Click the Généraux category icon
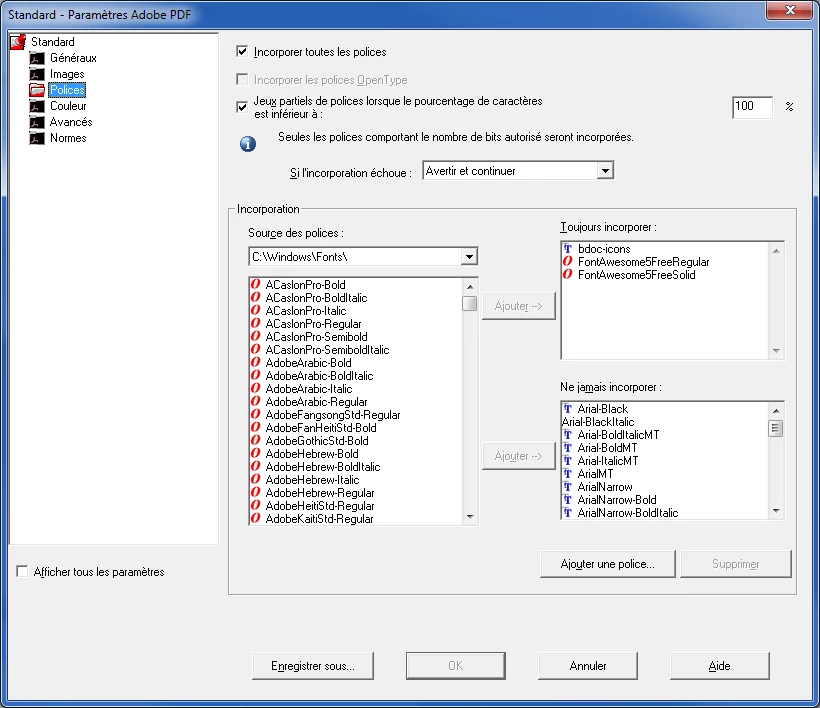 pos(37,58)
